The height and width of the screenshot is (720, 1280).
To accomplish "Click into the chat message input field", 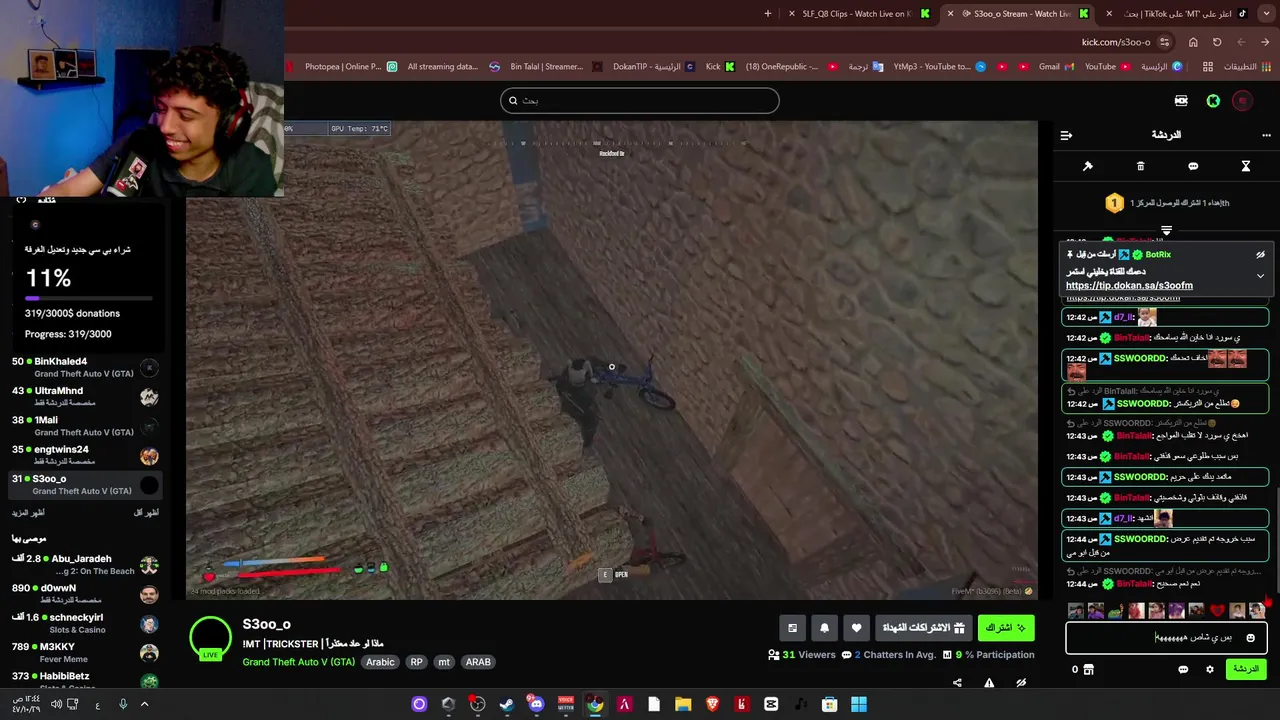I will pos(1166,638).
